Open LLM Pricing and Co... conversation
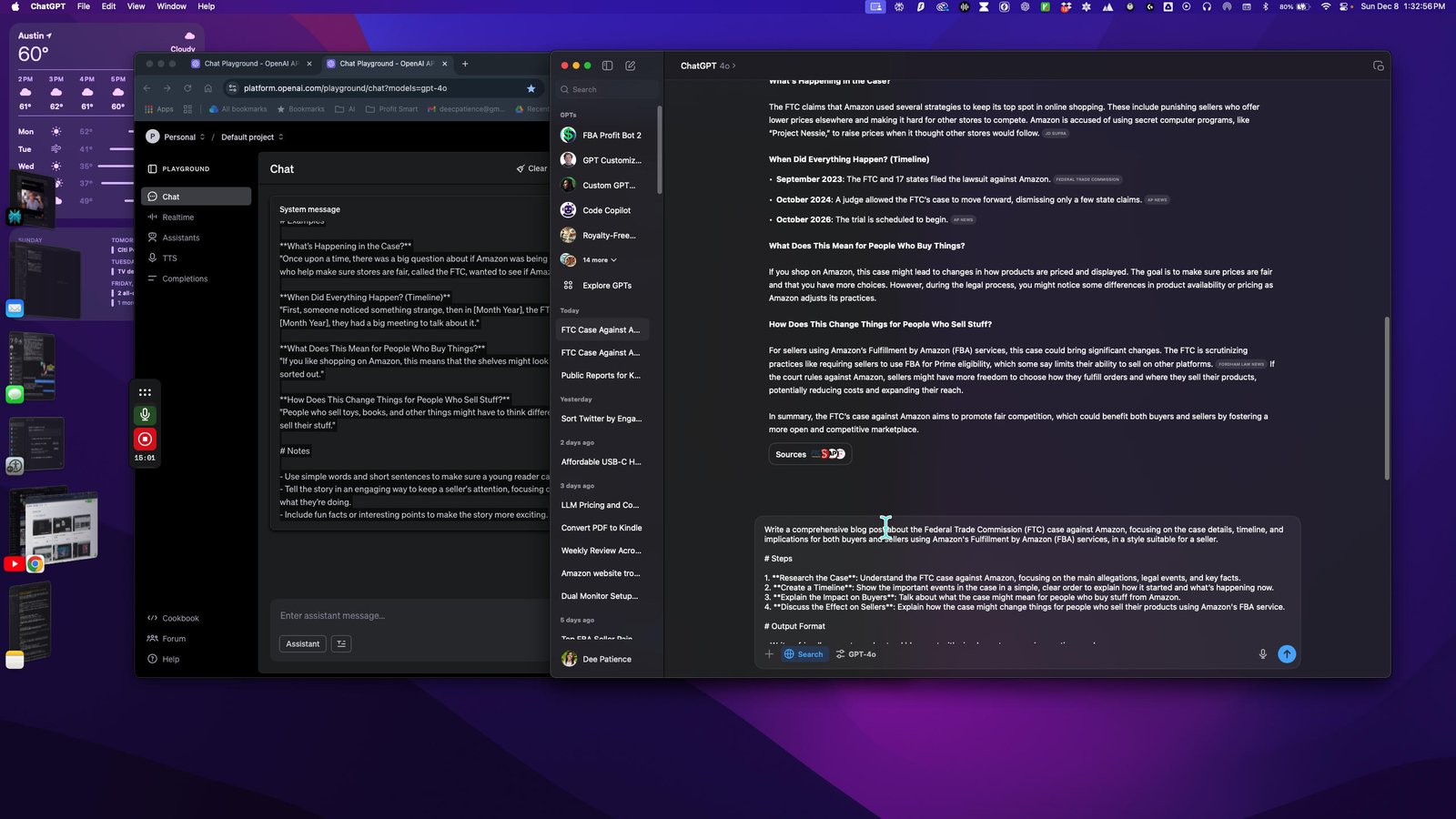This screenshot has height=819, width=1456. 602,505
